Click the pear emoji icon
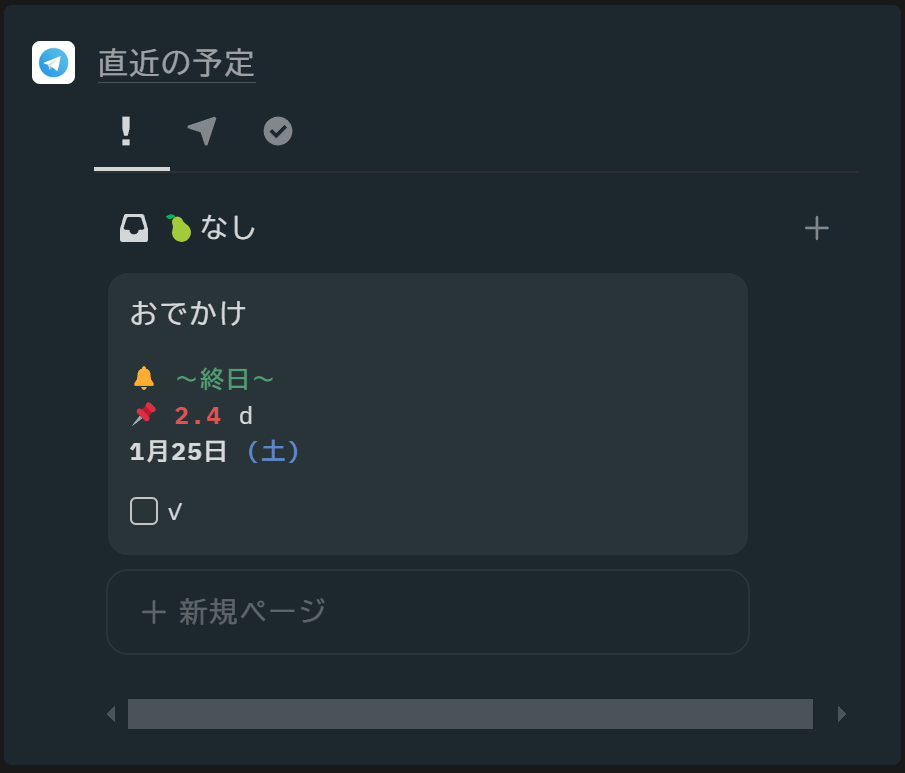The height and width of the screenshot is (773, 905). coord(179,228)
